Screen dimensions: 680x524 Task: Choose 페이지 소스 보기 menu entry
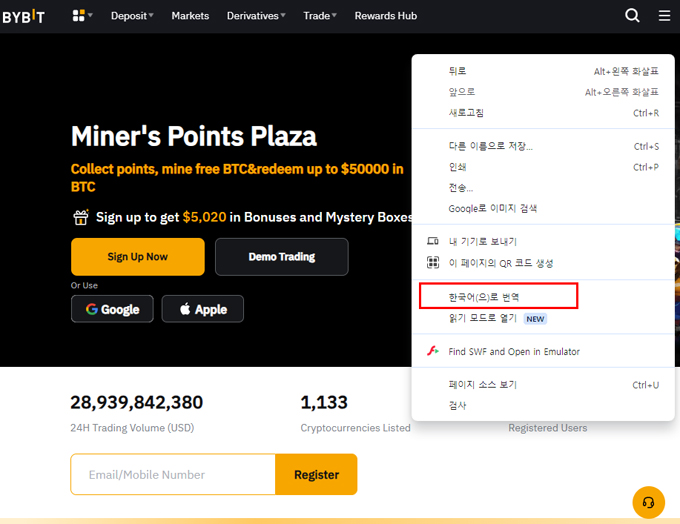[x=543, y=385]
